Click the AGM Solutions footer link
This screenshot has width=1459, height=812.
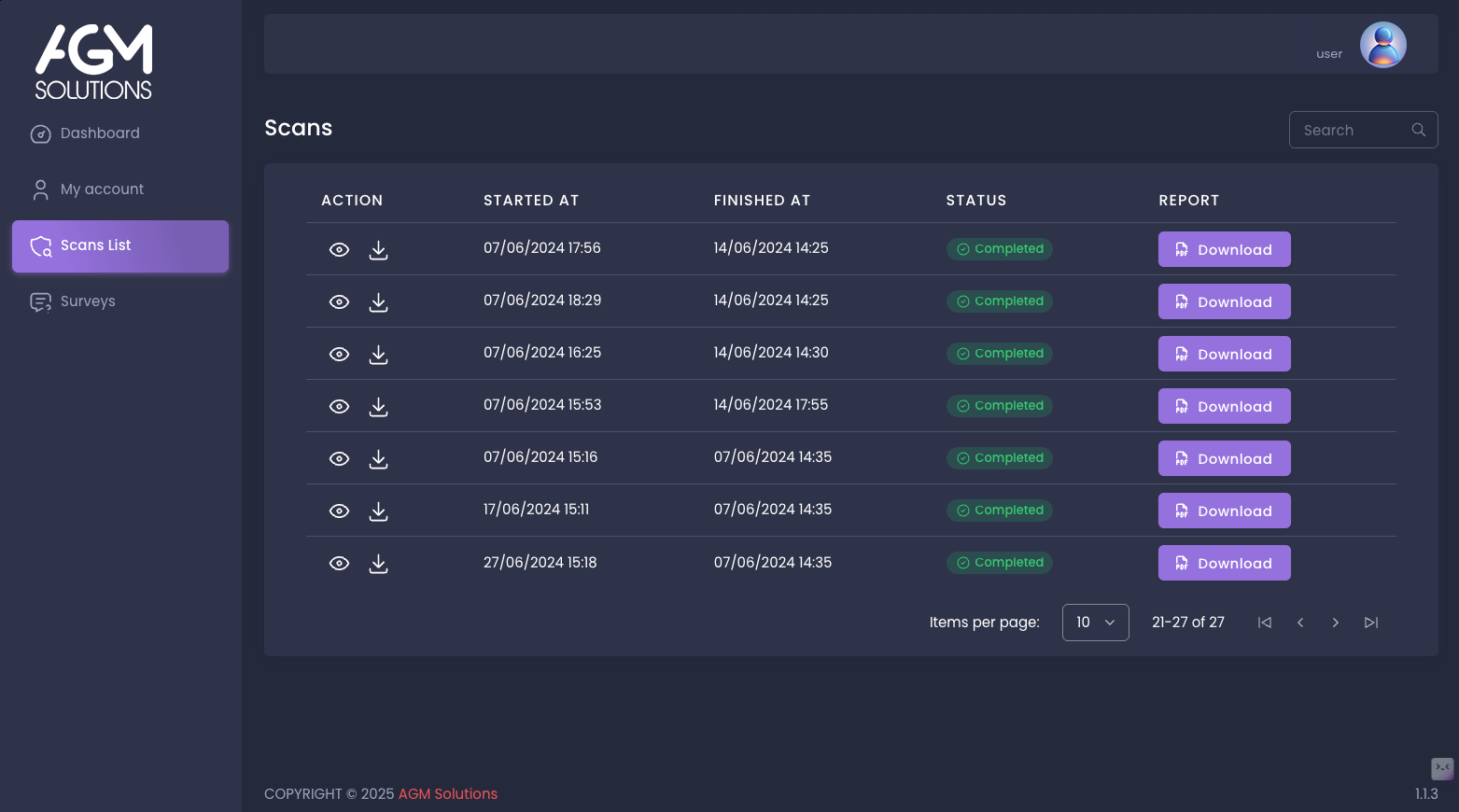click(x=448, y=794)
